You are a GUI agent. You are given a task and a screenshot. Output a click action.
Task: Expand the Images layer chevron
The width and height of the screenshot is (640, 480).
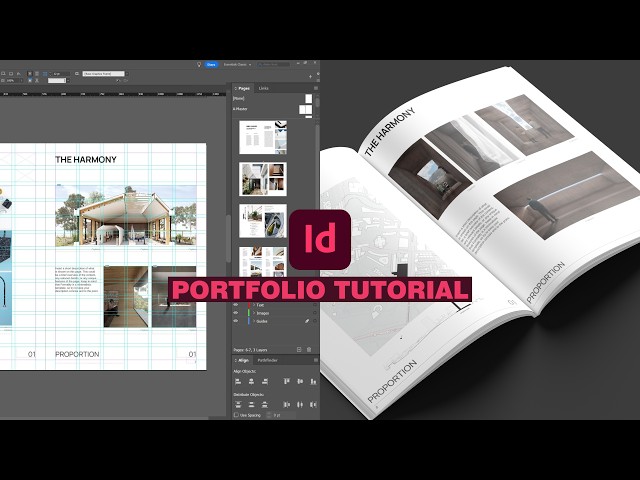coord(253,313)
